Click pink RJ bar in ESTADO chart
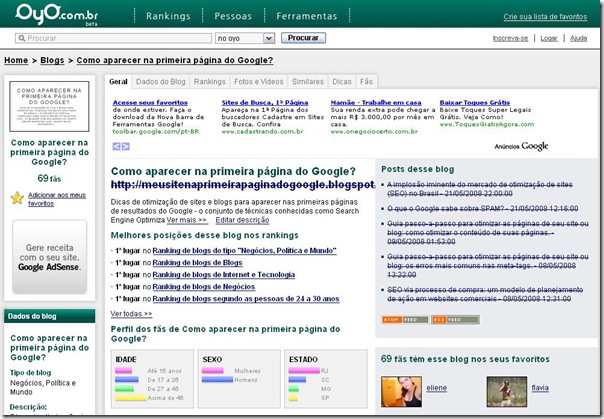 click(x=304, y=371)
